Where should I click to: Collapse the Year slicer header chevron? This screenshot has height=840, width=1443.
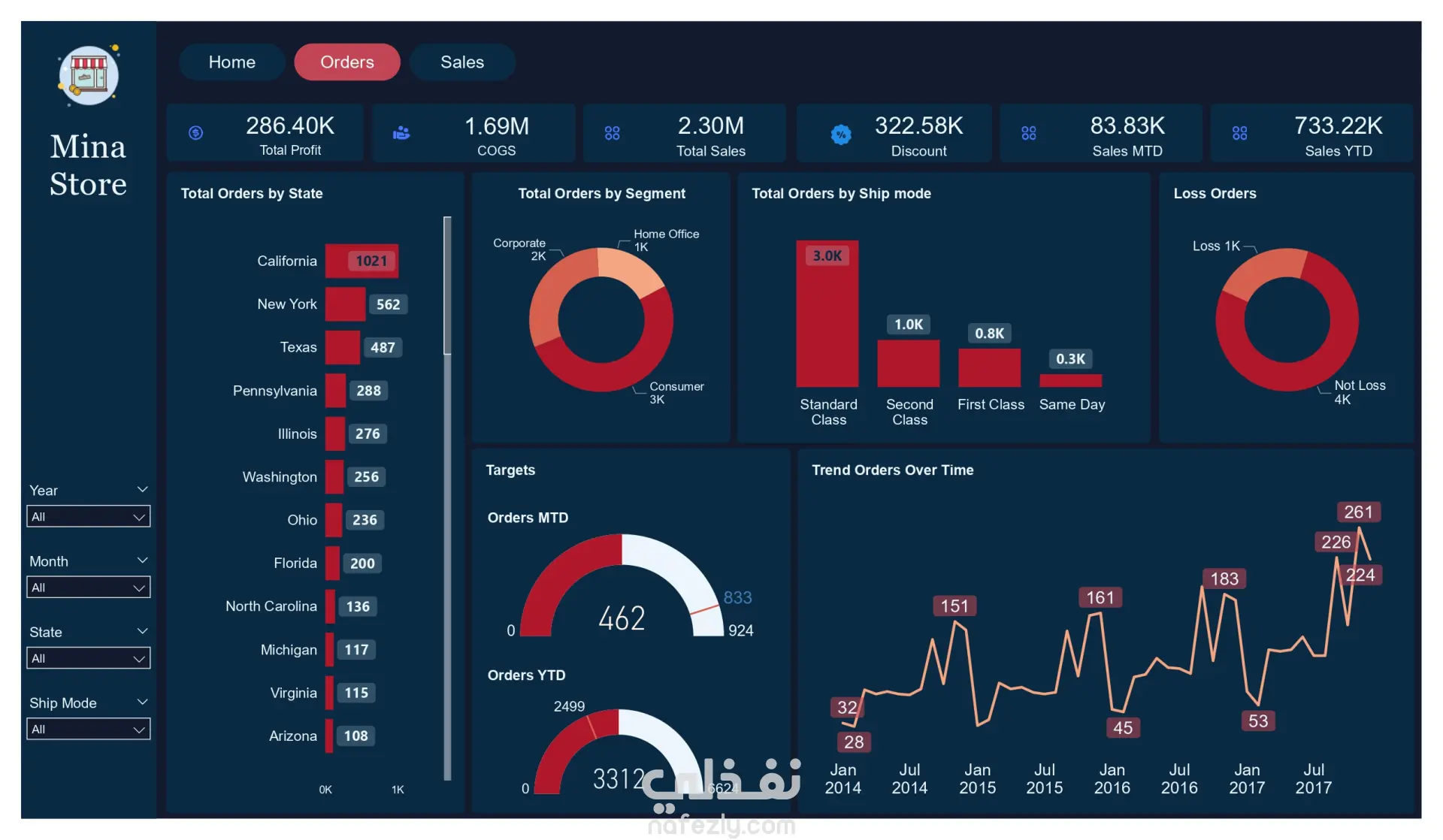(x=142, y=489)
